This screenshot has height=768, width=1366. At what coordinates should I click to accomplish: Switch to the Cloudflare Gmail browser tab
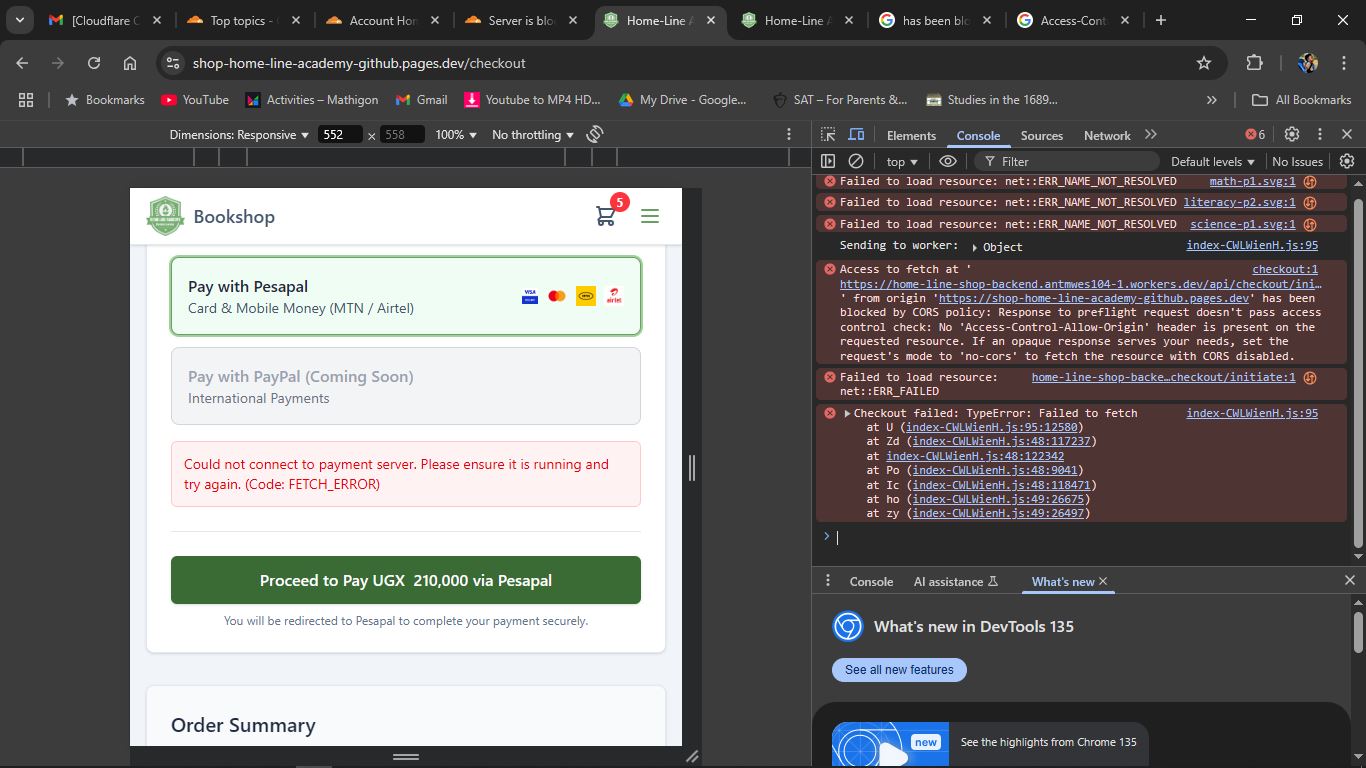pyautogui.click(x=105, y=20)
